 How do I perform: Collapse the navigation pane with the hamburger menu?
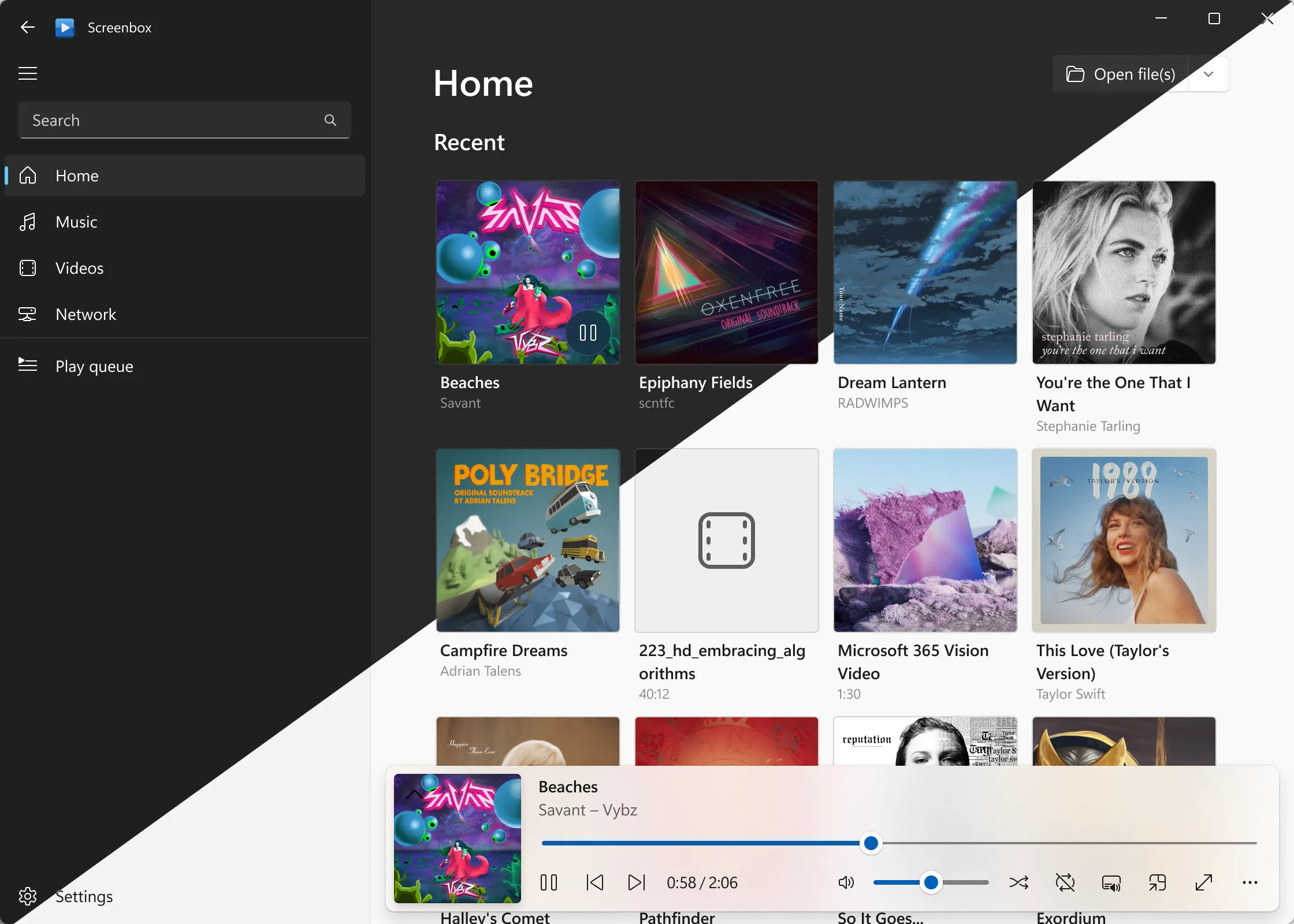point(27,74)
